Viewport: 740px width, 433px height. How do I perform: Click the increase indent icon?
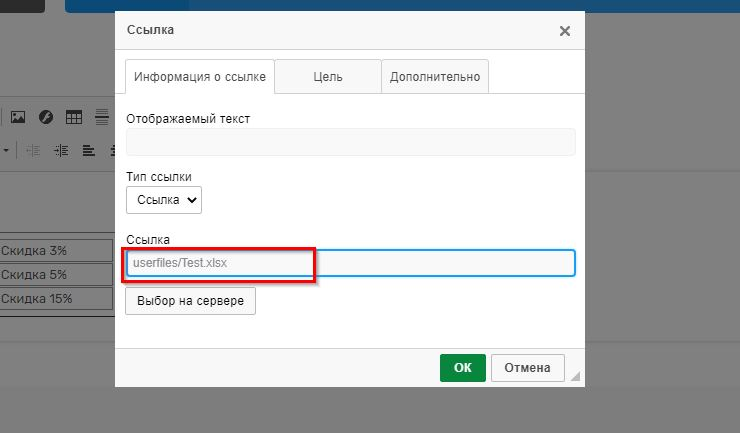point(62,150)
